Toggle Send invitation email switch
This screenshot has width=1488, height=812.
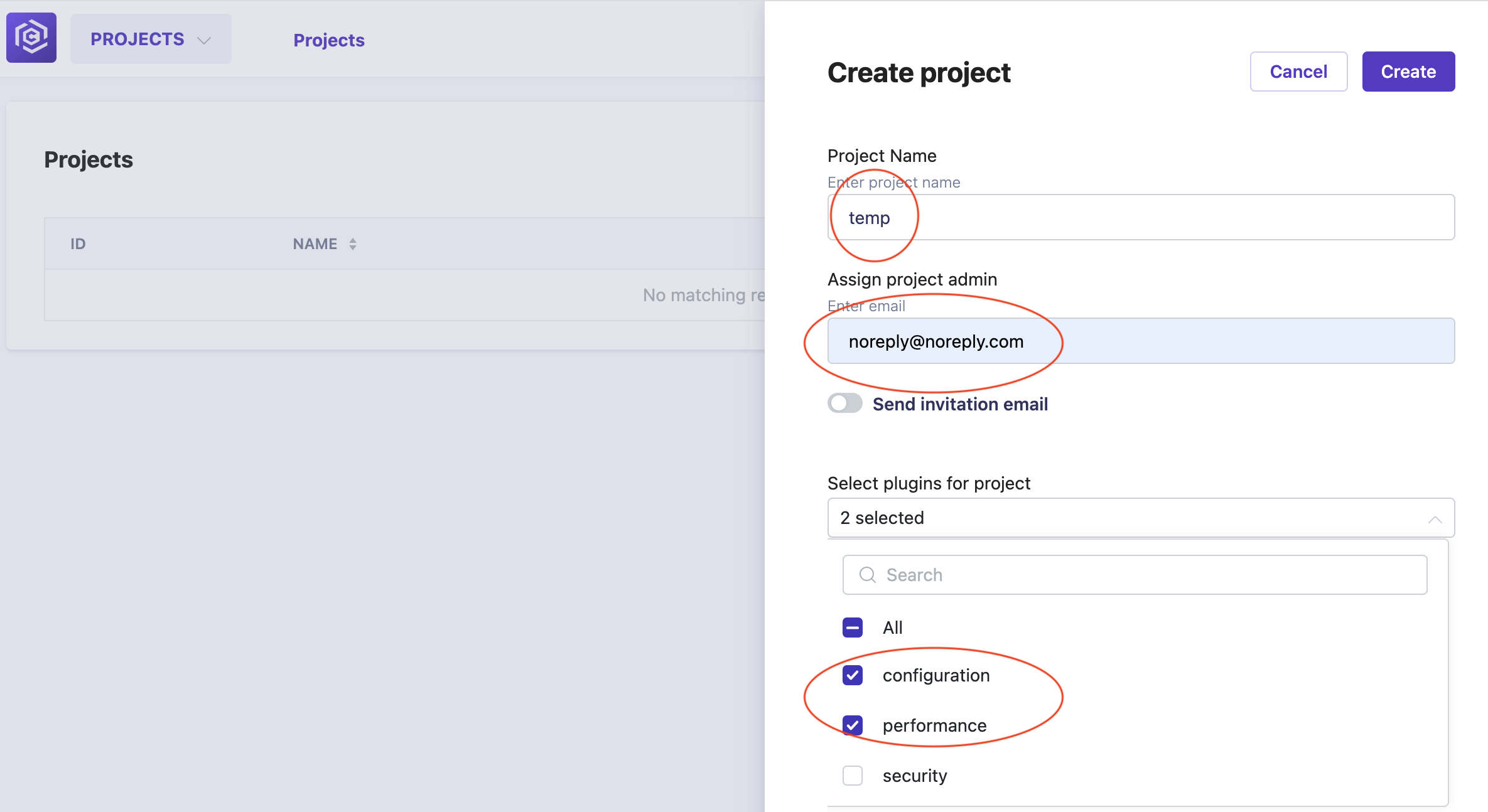tap(844, 403)
